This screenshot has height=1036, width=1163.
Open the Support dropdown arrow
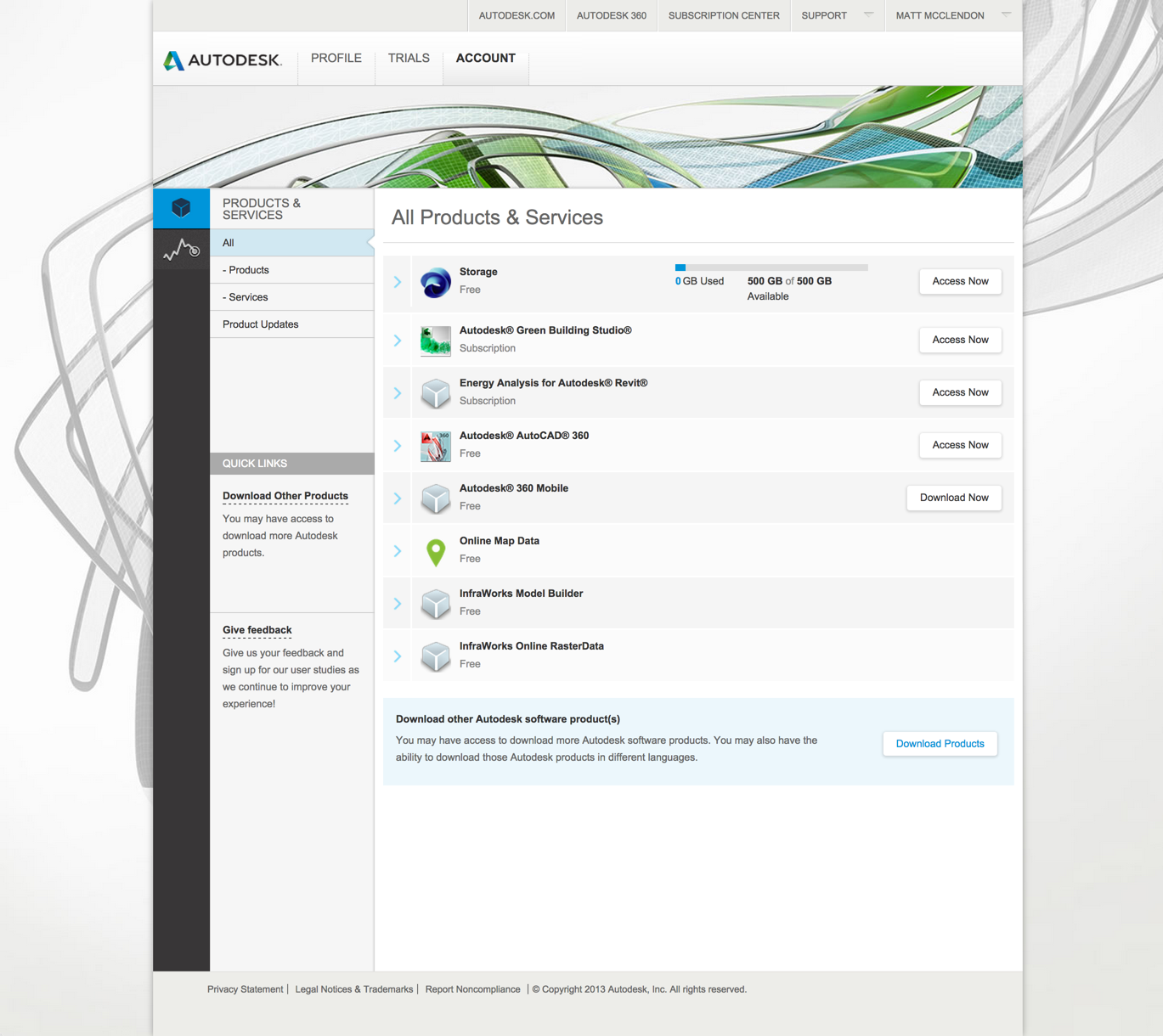[868, 14]
